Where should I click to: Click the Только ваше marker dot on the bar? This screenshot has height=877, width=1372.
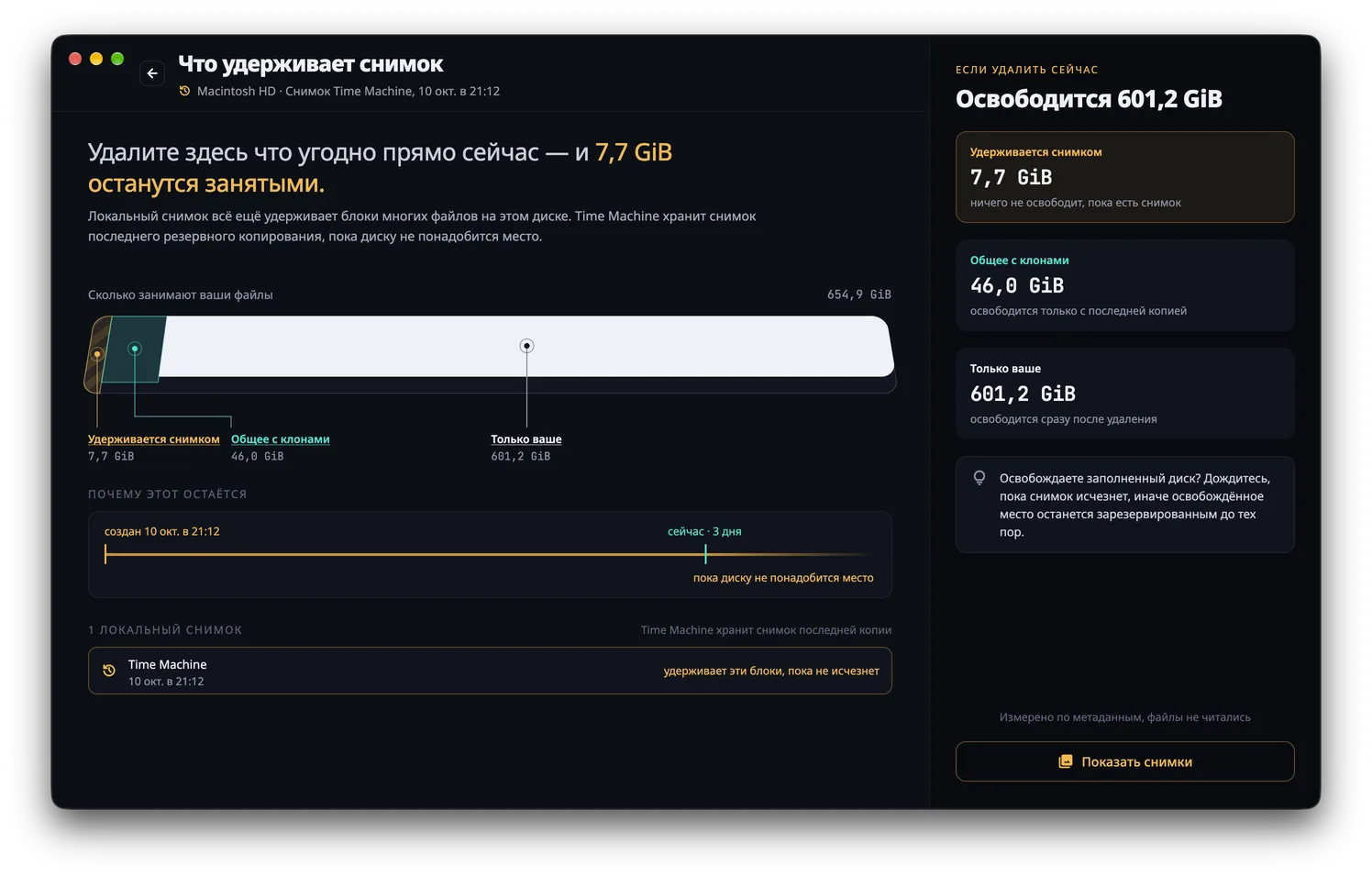(526, 346)
